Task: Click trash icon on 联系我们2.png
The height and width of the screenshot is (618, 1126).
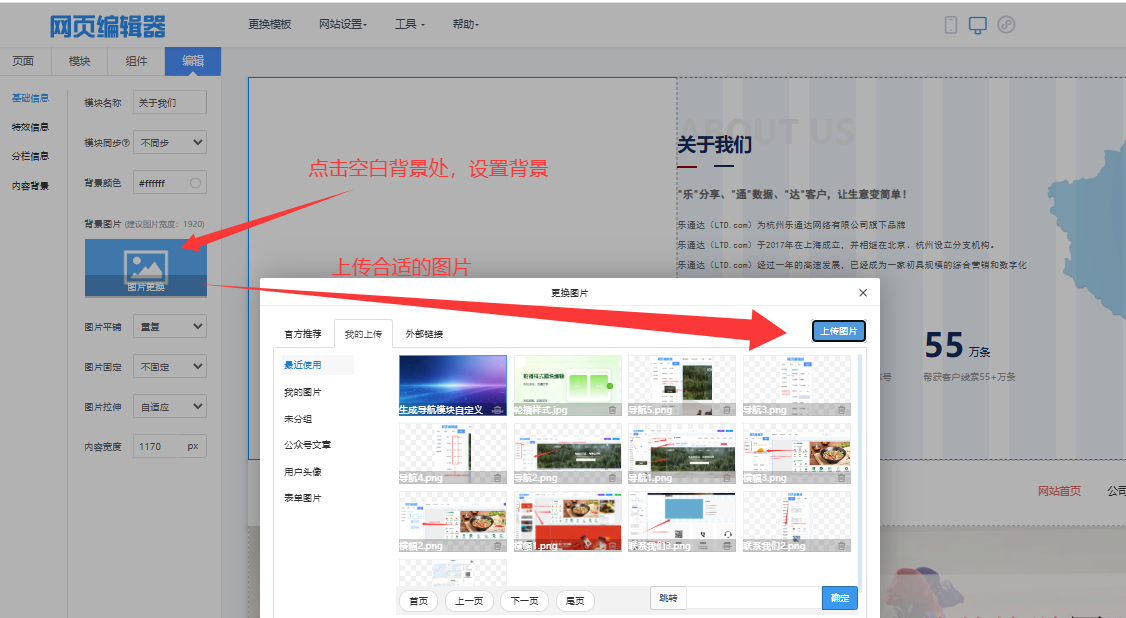Action: [841, 546]
